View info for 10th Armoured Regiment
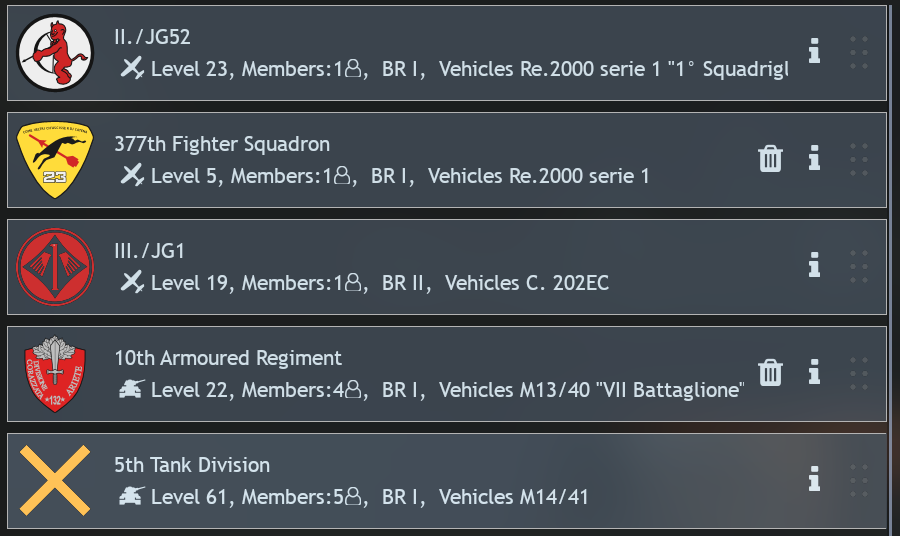 click(814, 372)
